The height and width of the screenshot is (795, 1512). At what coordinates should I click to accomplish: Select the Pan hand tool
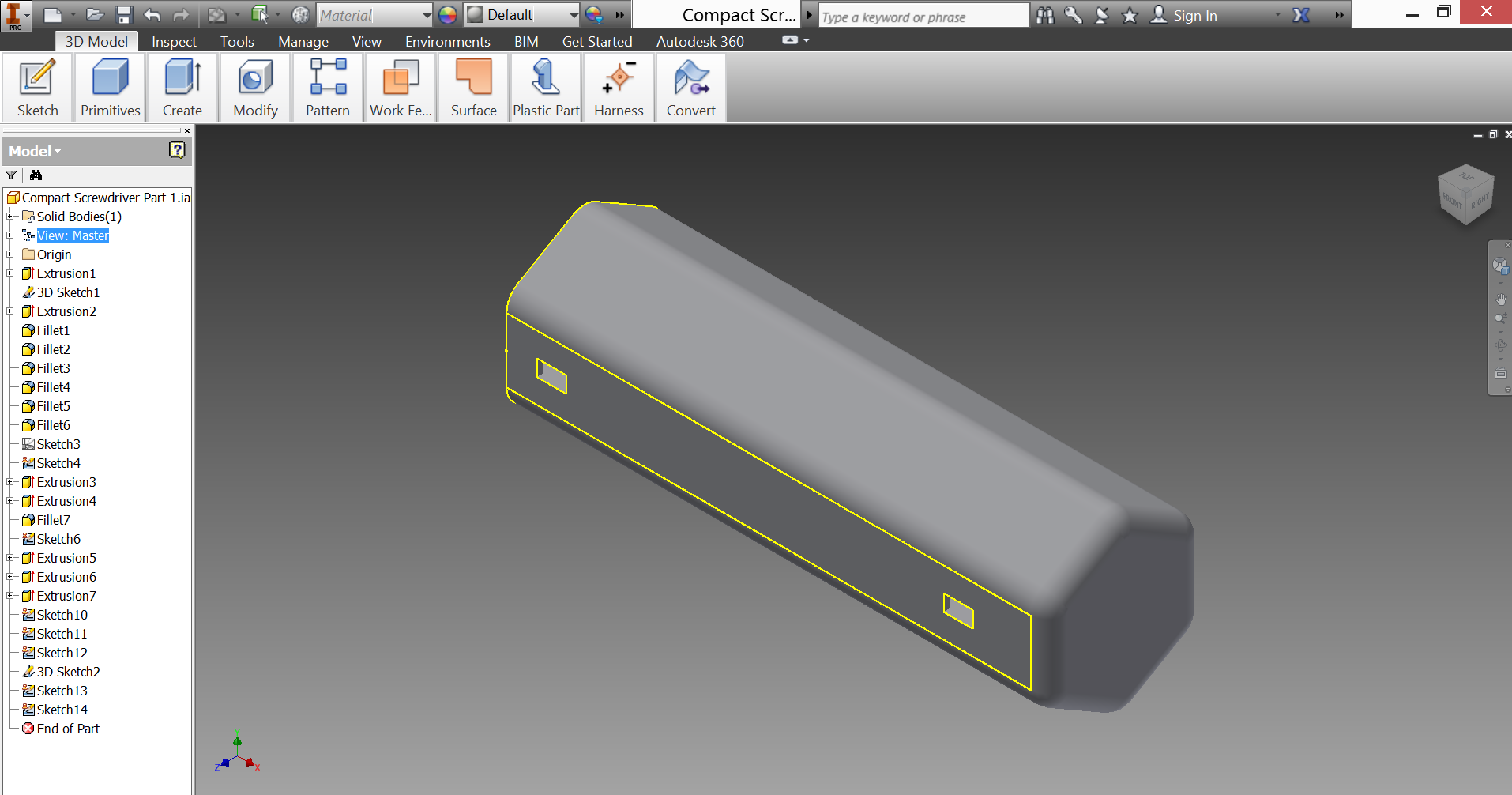point(1500,299)
